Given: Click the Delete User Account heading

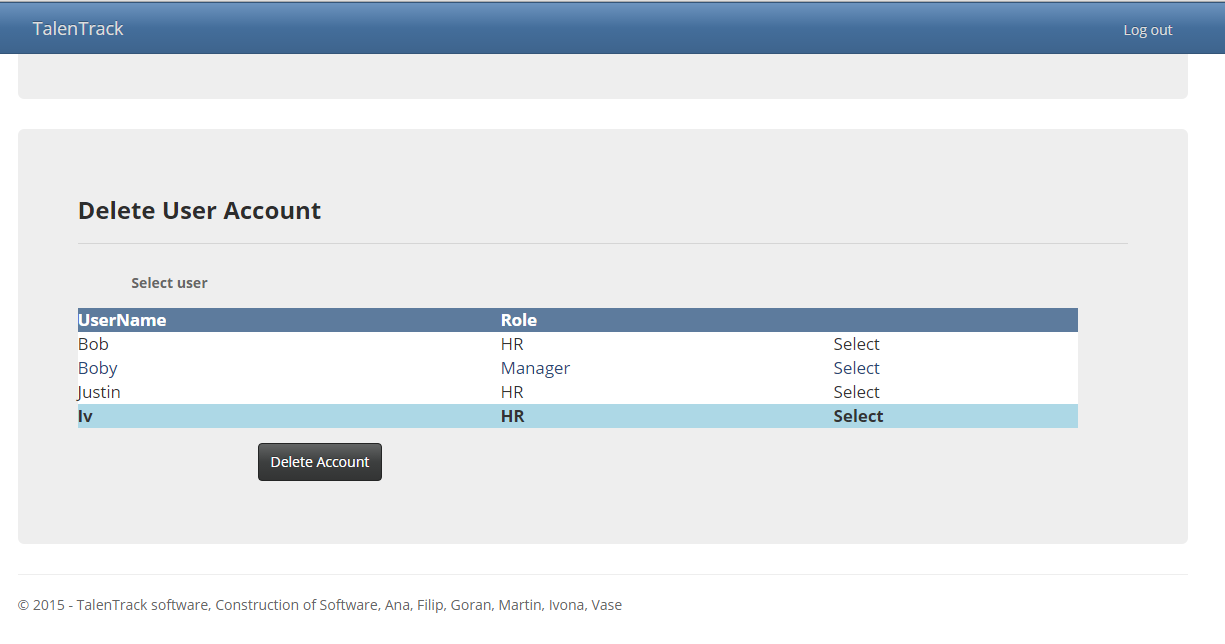Looking at the screenshot, I should [x=199, y=211].
